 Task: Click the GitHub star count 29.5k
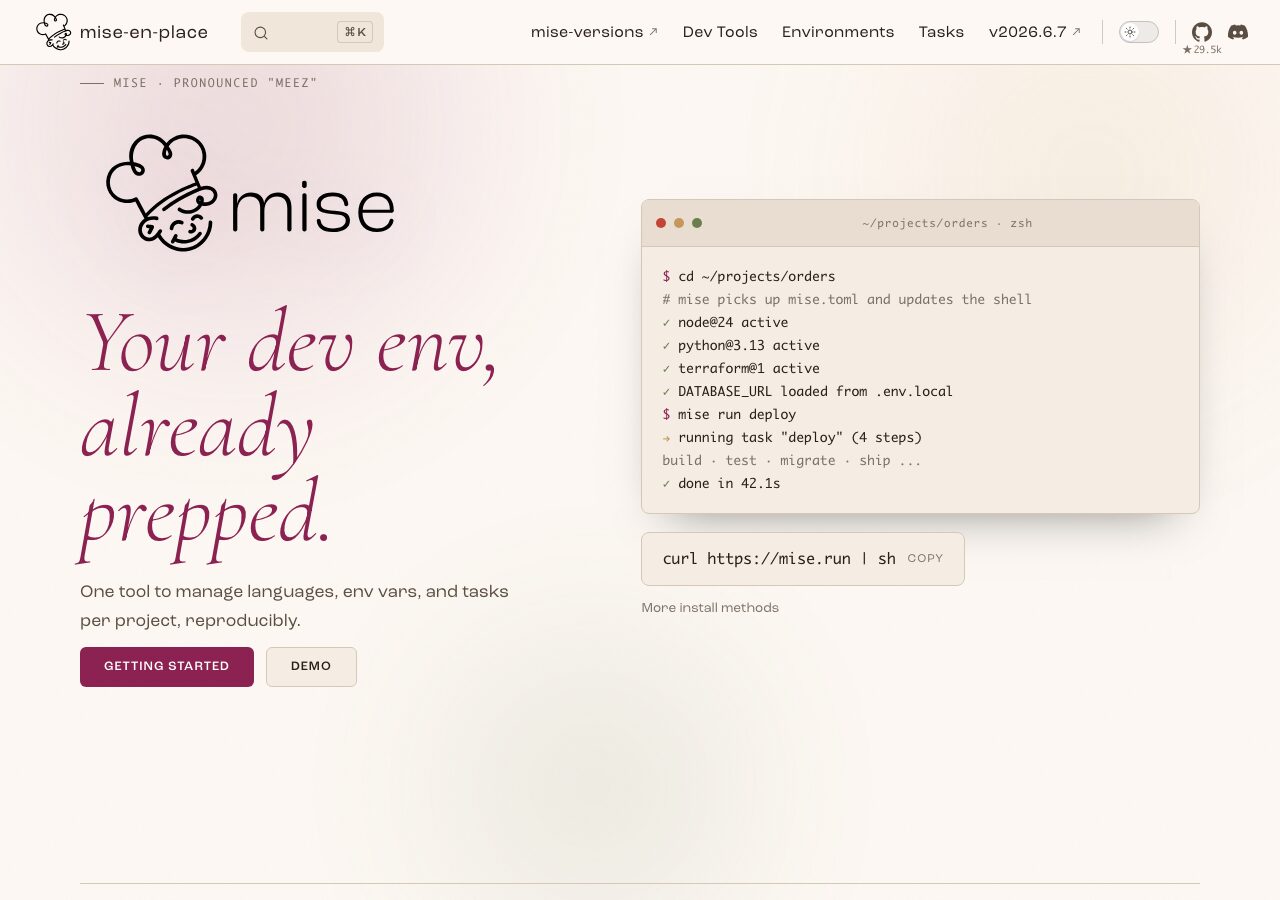(1202, 49)
